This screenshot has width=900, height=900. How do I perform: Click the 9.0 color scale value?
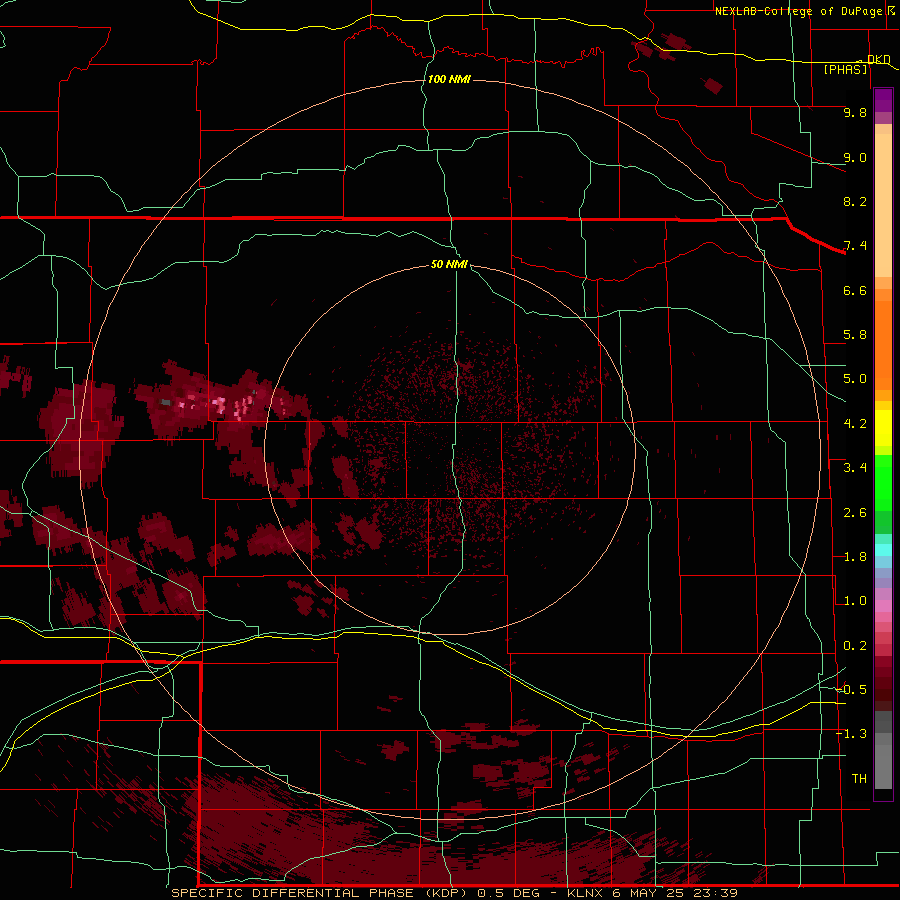(855, 157)
